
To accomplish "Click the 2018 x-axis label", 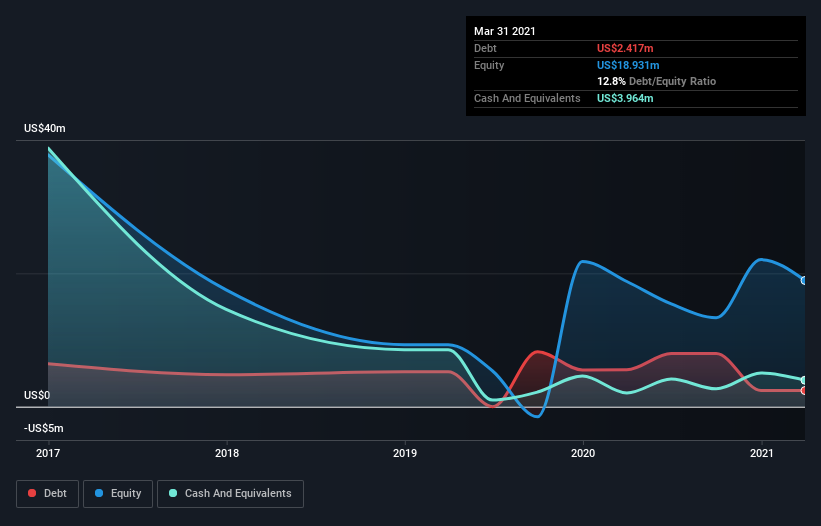I will 227,453.
